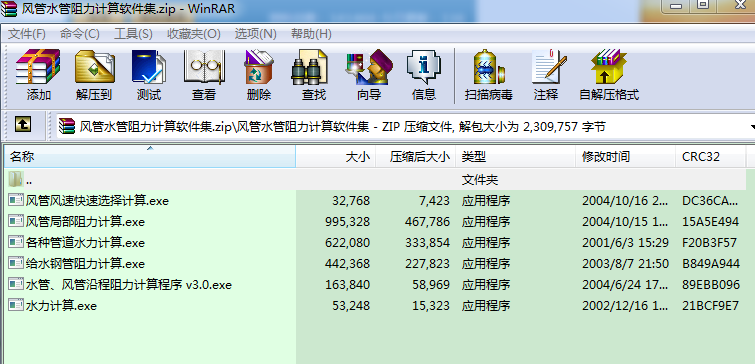Image resolution: width=755 pixels, height=364 pixels.
Task: Select file 给水钢管阻力计算.exe
Action: (x=85, y=263)
